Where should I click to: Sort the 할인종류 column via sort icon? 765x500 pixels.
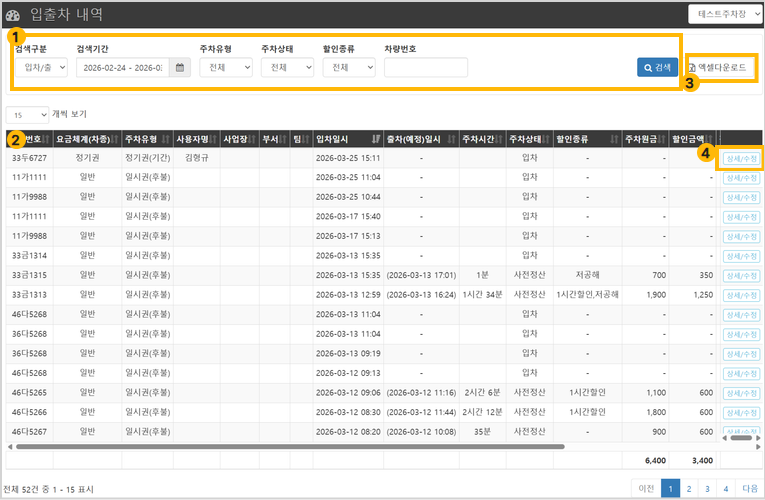[x=614, y=140]
